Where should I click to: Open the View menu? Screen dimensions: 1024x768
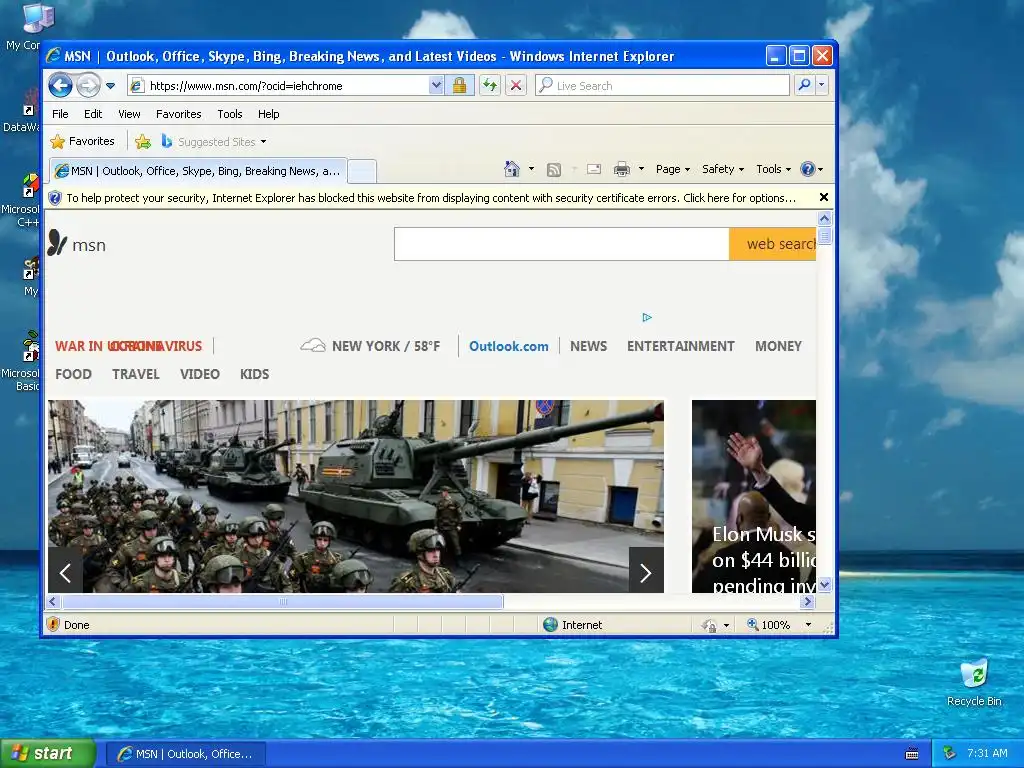129,114
